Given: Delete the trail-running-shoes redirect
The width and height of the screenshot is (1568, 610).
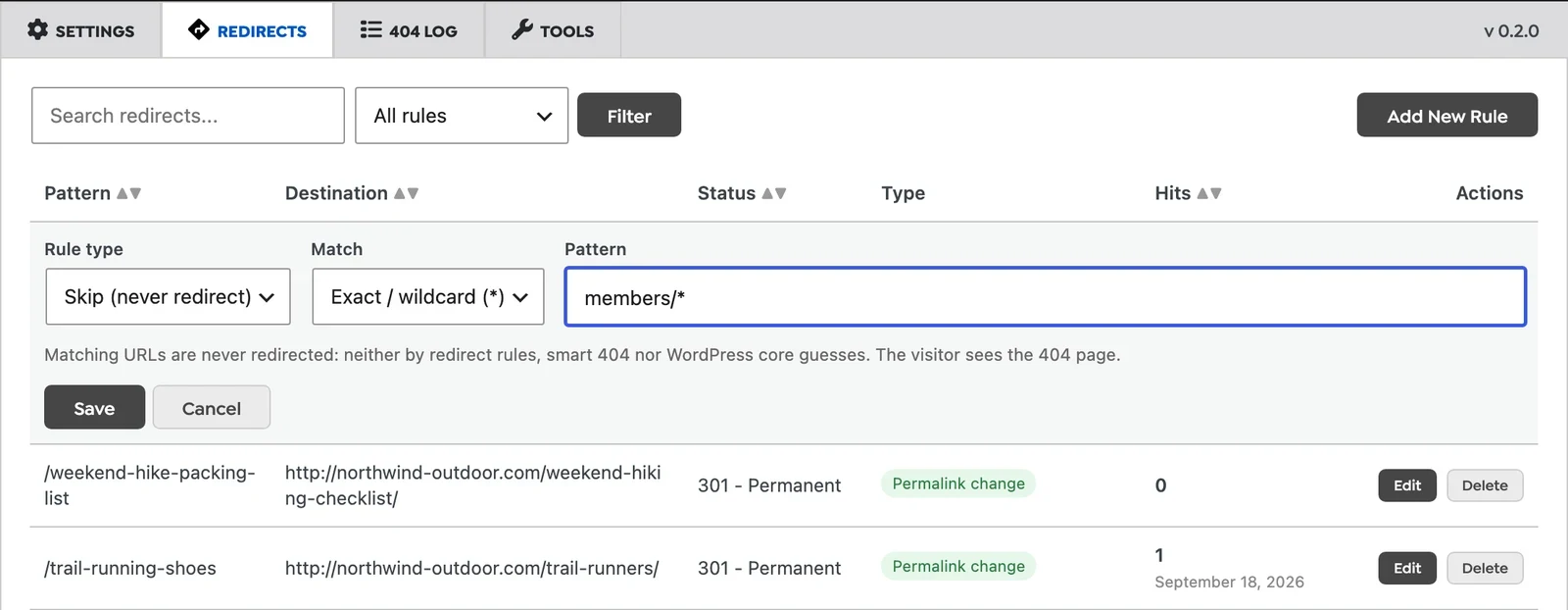Looking at the screenshot, I should pyautogui.click(x=1485, y=568).
